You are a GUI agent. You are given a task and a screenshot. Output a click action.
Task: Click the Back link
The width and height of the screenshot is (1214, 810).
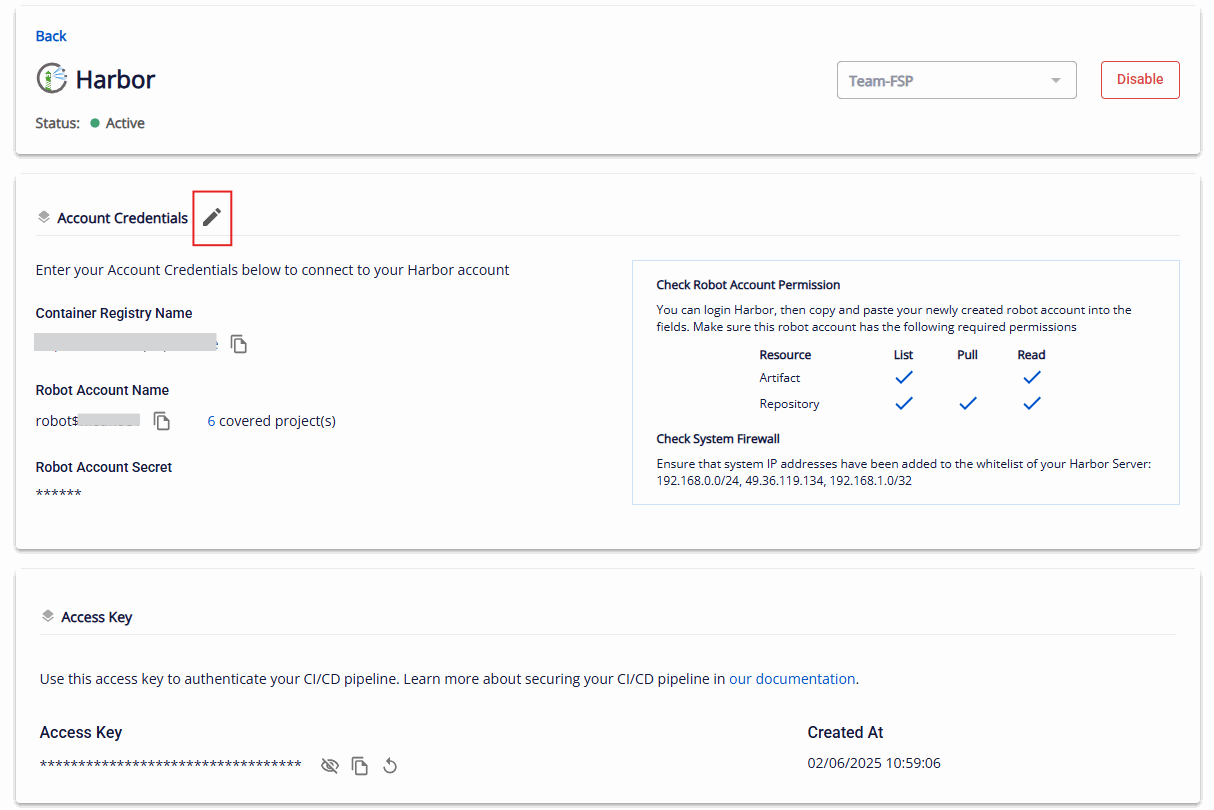(51, 36)
